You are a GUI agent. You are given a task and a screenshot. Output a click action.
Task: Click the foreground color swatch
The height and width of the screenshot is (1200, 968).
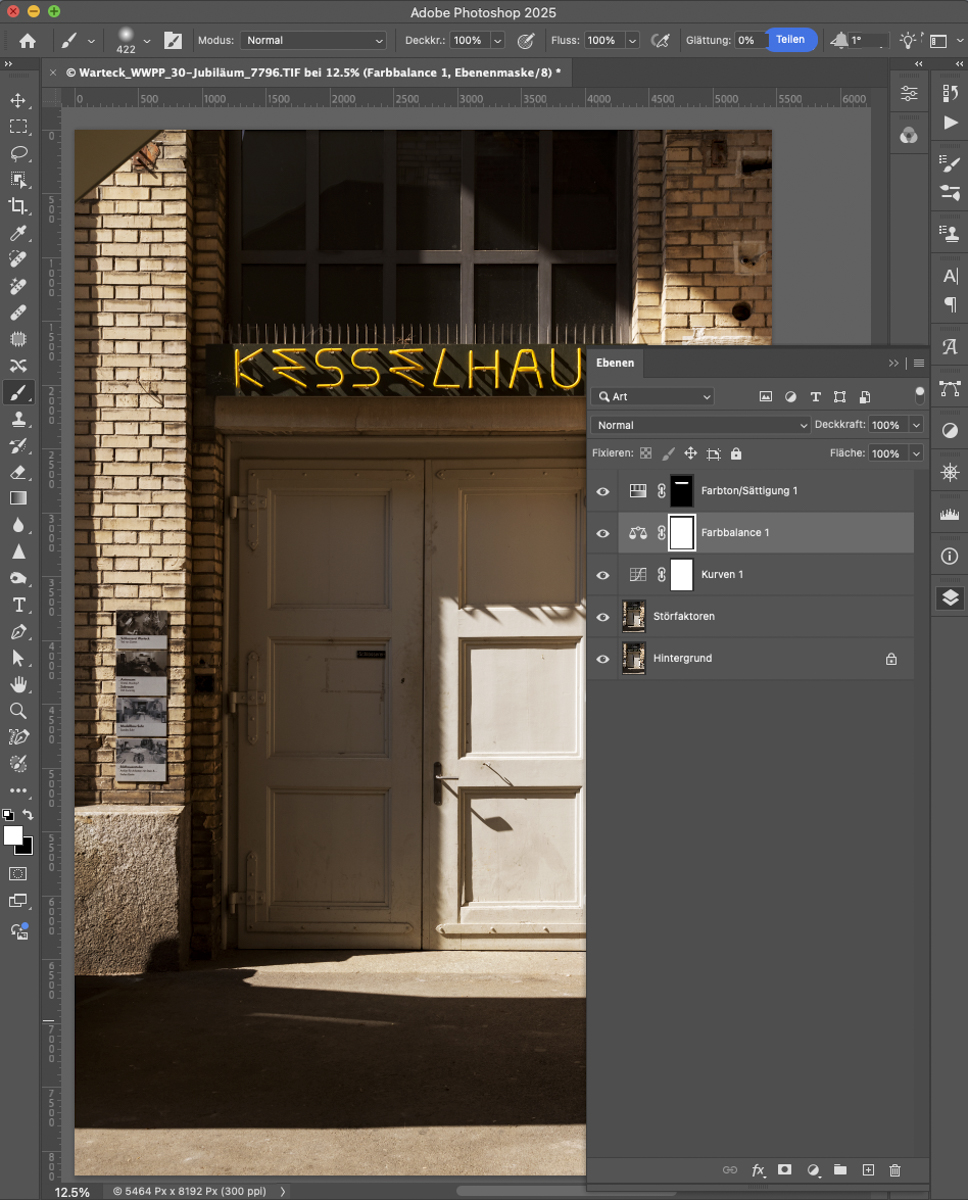tap(14, 837)
